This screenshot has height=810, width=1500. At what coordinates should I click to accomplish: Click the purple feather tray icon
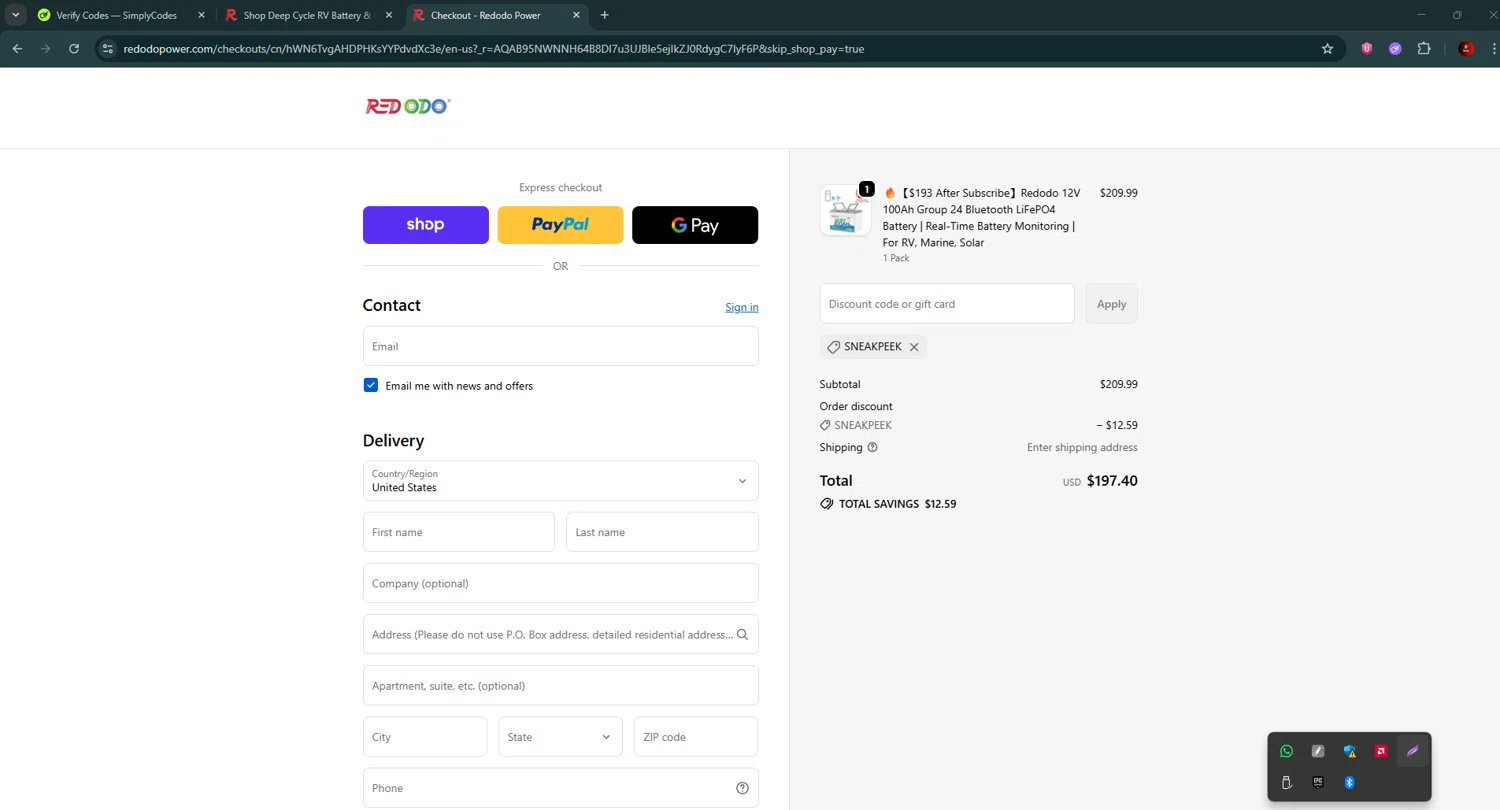pyautogui.click(x=1413, y=751)
